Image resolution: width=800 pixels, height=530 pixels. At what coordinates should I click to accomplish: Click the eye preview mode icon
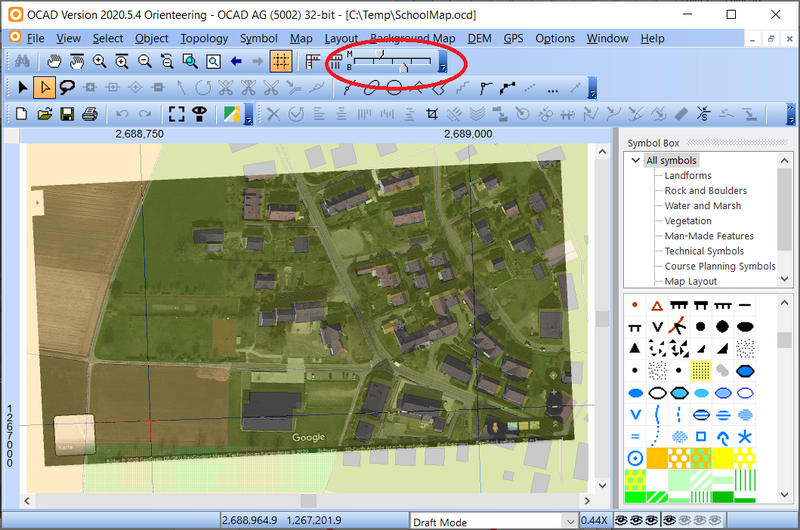[x=199, y=114]
